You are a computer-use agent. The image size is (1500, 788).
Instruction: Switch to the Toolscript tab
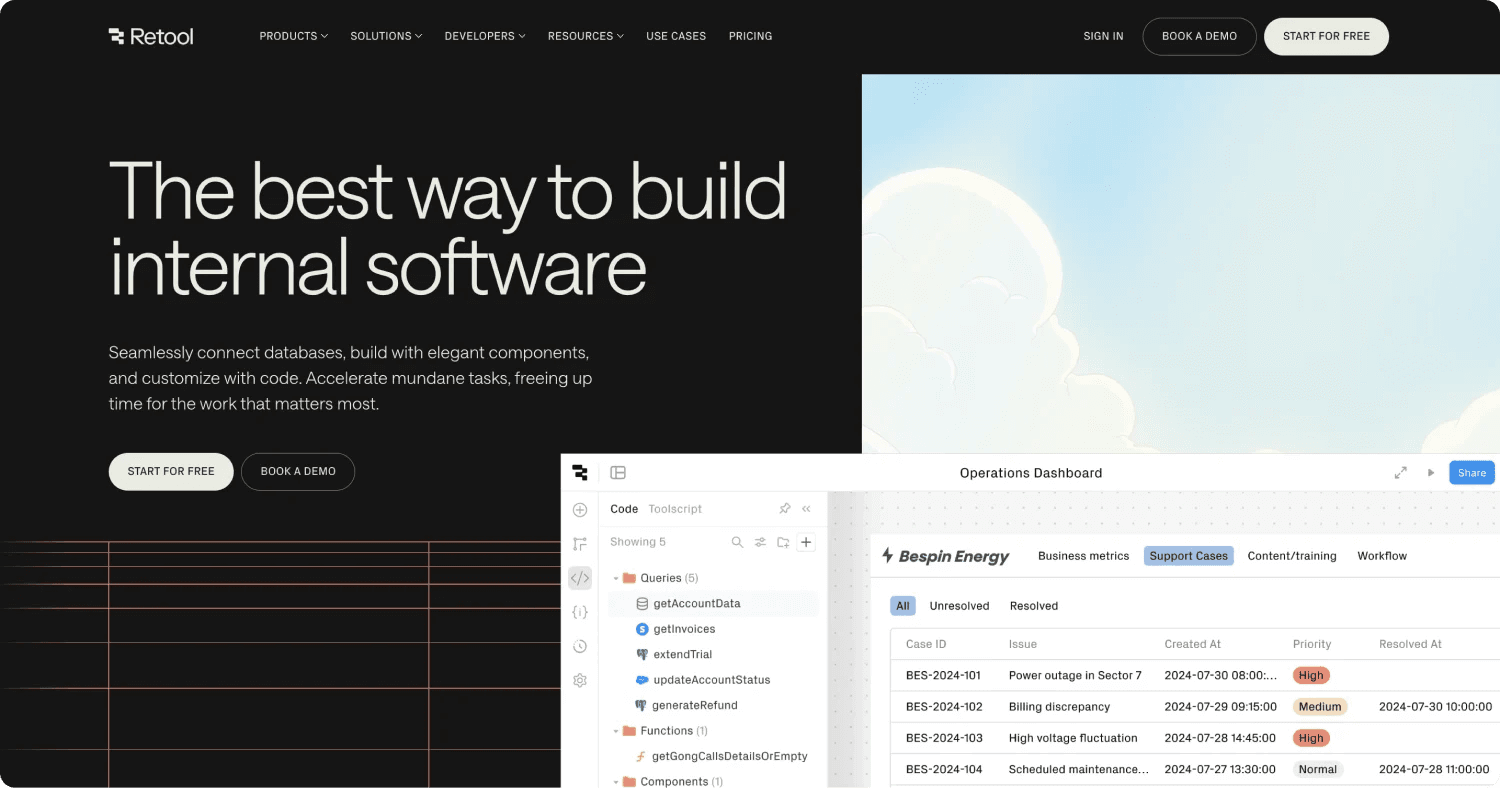[x=675, y=509]
